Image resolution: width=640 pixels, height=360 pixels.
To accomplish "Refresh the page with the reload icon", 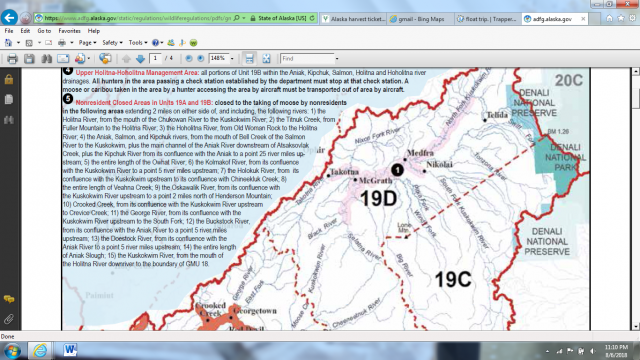I will (312, 18).
